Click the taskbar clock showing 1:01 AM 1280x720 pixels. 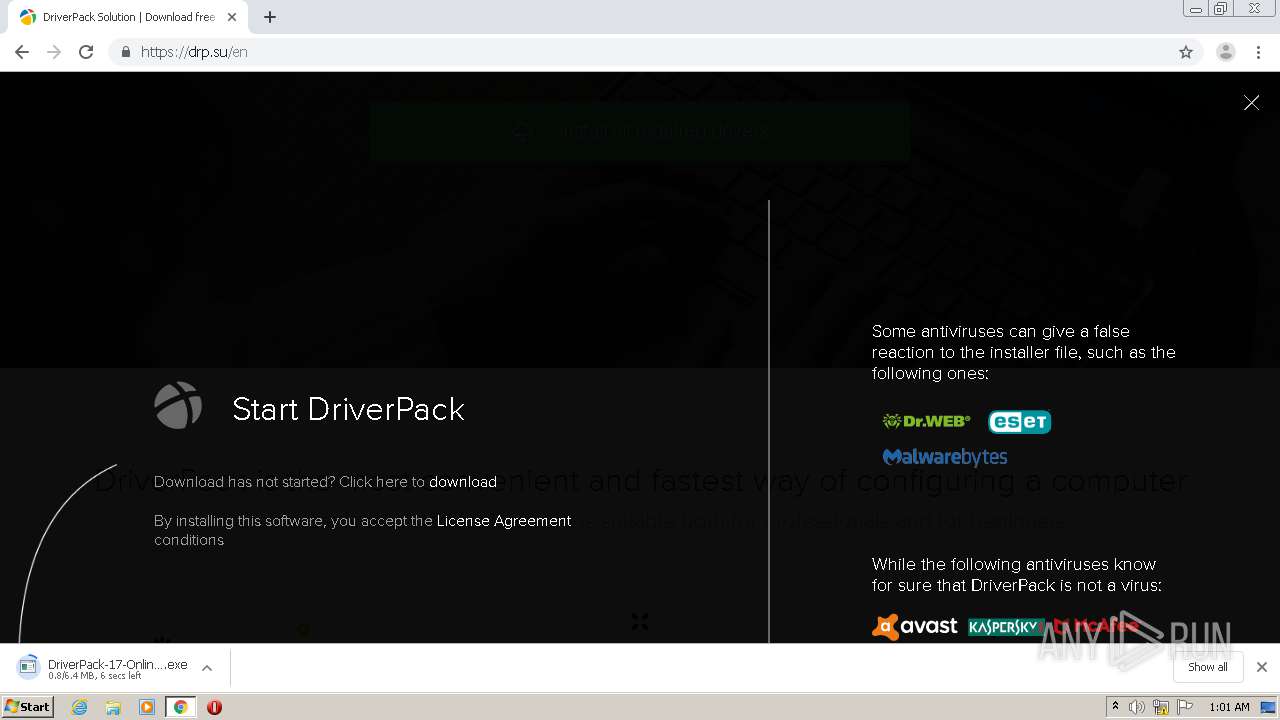(x=1229, y=707)
